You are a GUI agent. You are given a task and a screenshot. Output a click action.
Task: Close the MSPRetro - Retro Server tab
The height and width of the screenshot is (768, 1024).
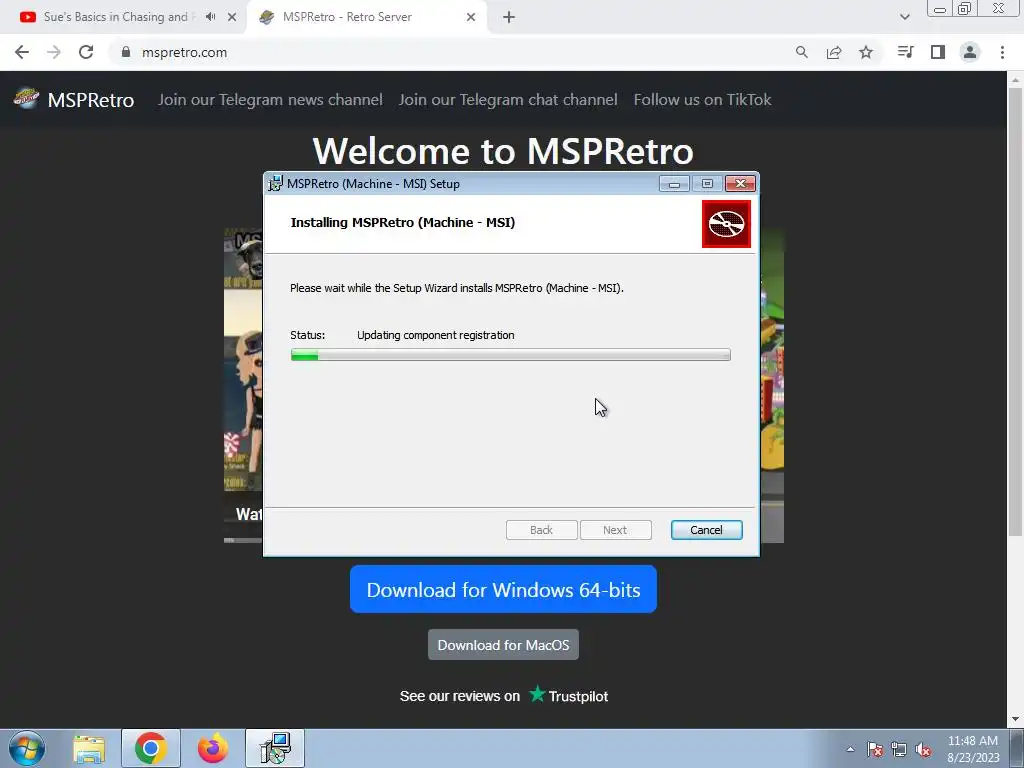(471, 17)
